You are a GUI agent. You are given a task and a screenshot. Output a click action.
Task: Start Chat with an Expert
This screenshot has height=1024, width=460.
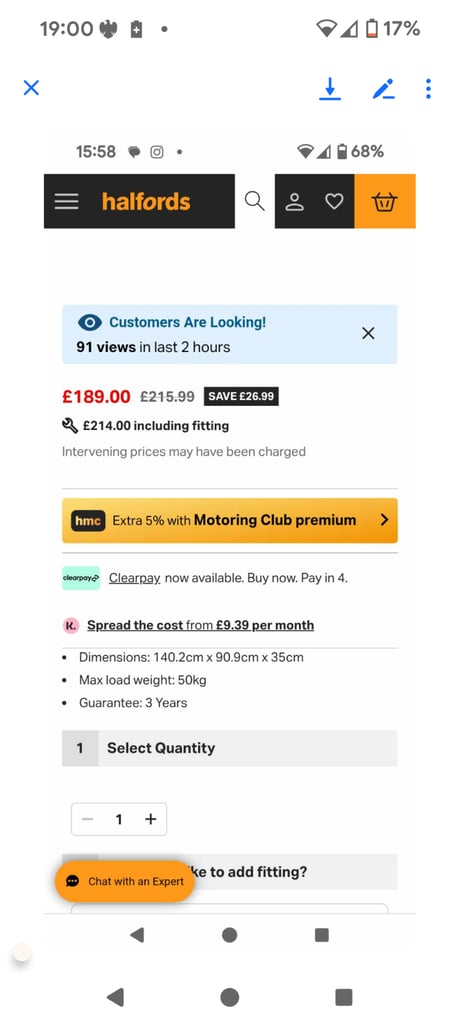pyautogui.click(x=125, y=881)
